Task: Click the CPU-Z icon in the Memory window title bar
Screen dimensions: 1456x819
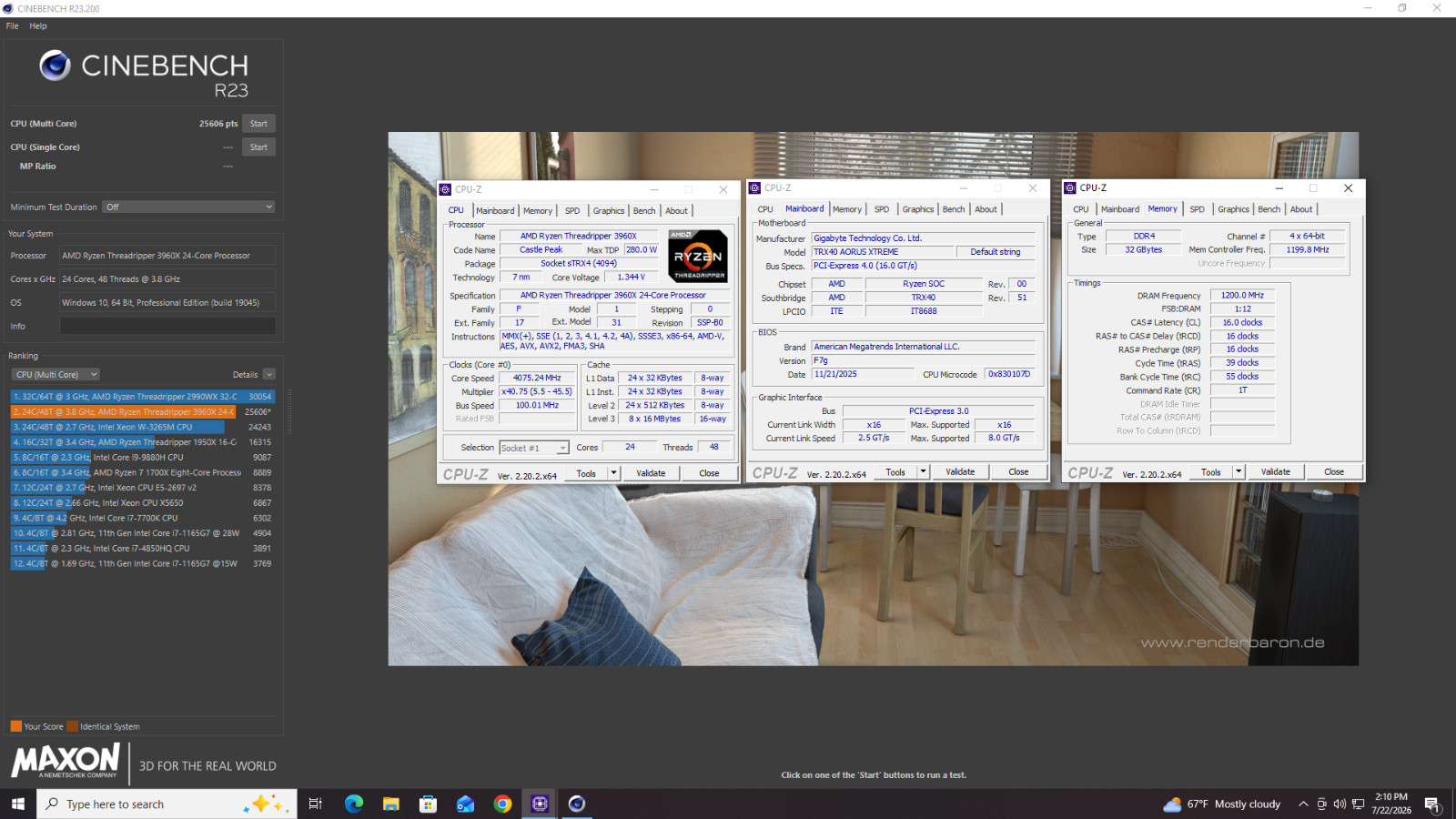Action: (x=1070, y=188)
